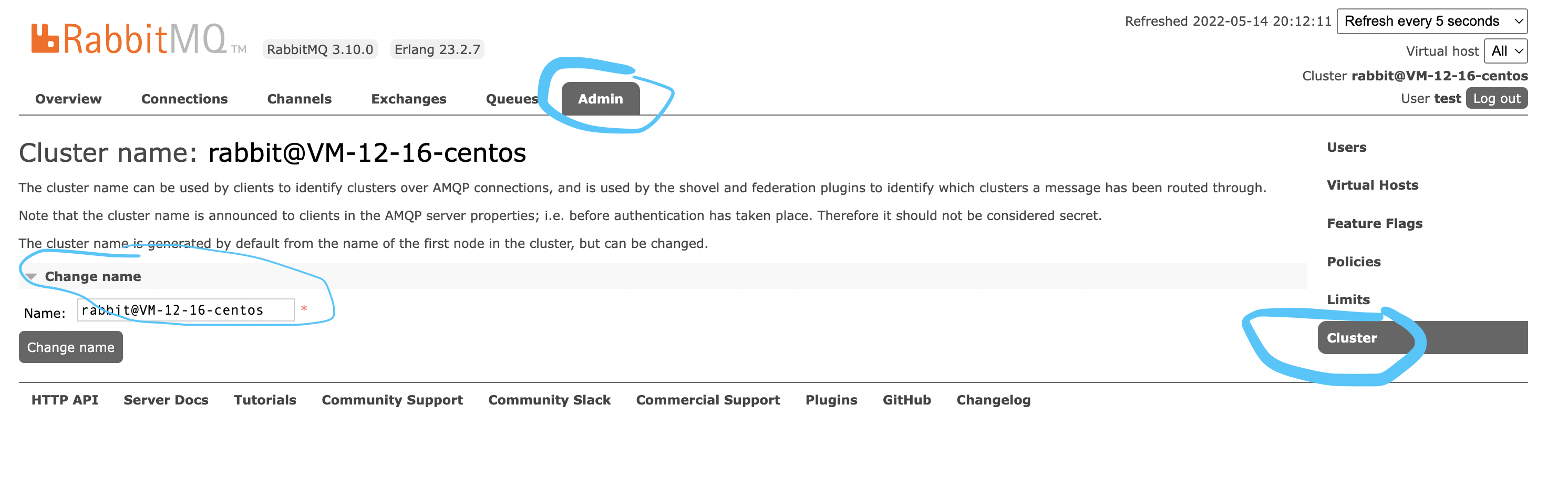
Task: Collapse the Change name section triangle
Action: (32, 277)
